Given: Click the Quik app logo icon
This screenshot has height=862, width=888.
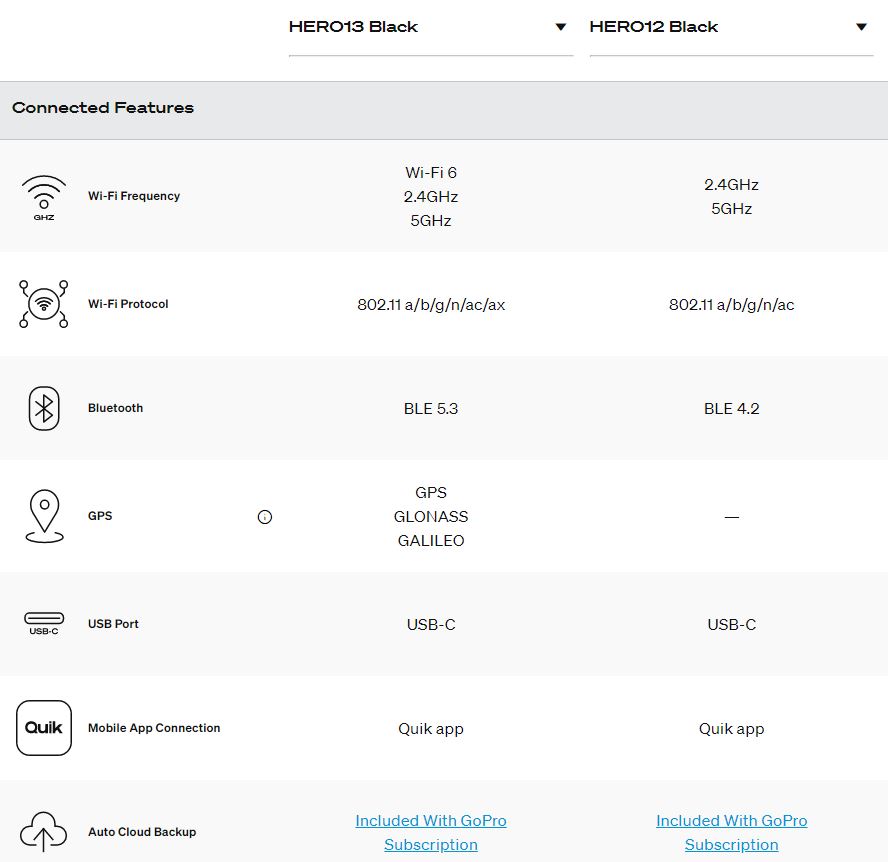Looking at the screenshot, I should 44,728.
